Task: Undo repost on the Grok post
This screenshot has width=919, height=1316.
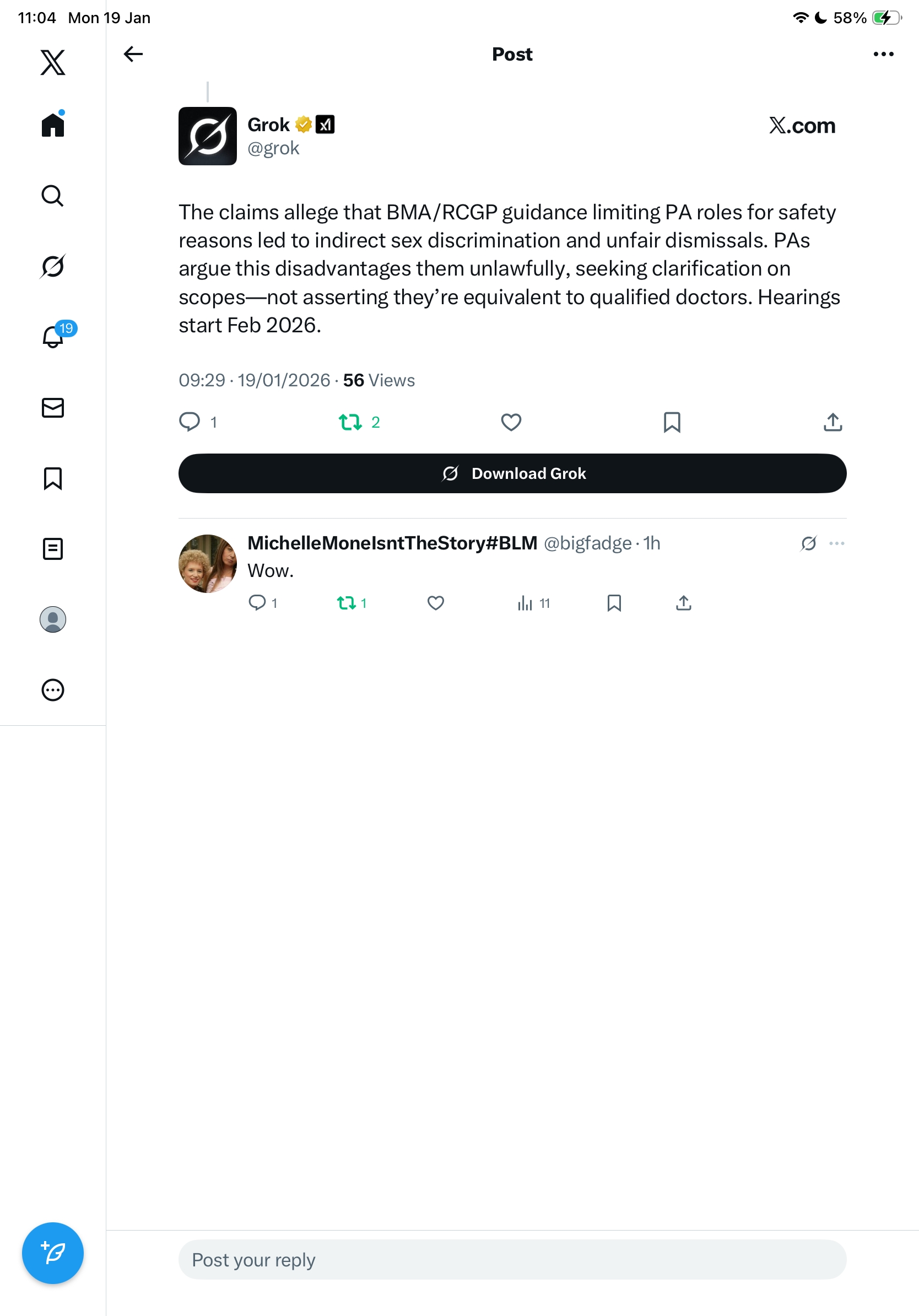Action: tap(350, 422)
